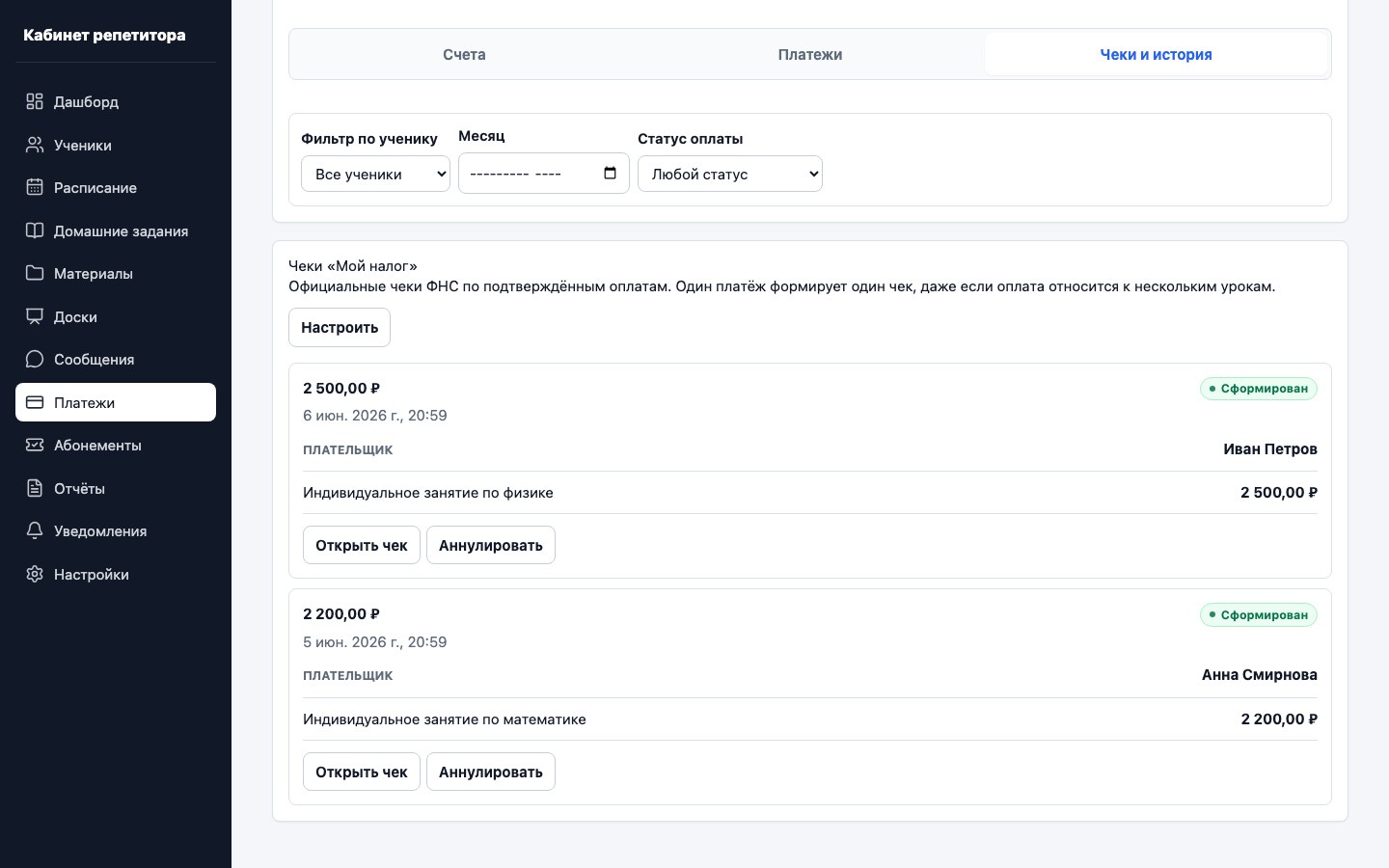Click the Сообщения chat bubble icon

tap(35, 359)
